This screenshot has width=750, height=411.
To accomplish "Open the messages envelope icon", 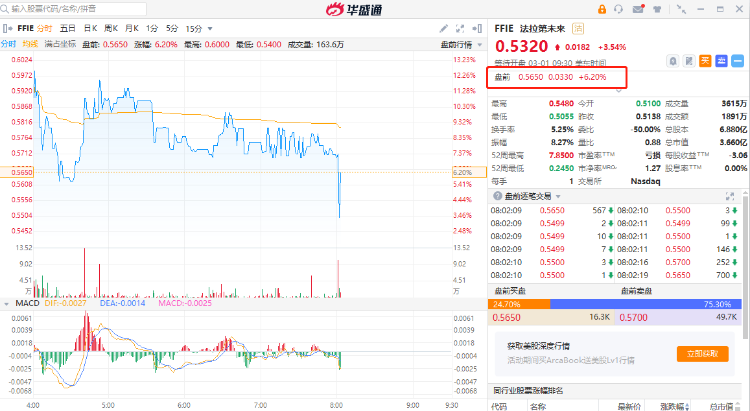I will point(638,9).
